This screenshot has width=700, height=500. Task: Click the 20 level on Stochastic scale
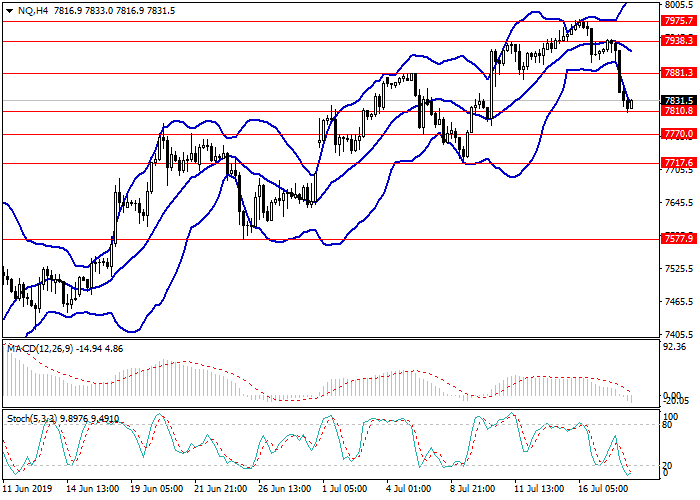[668, 465]
